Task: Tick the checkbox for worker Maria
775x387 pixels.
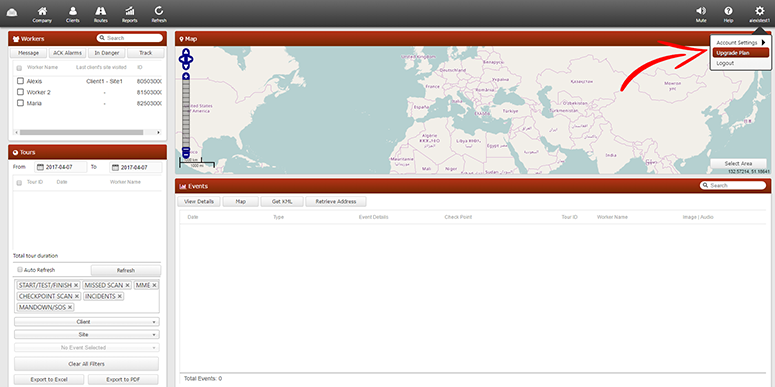Action: [x=20, y=103]
